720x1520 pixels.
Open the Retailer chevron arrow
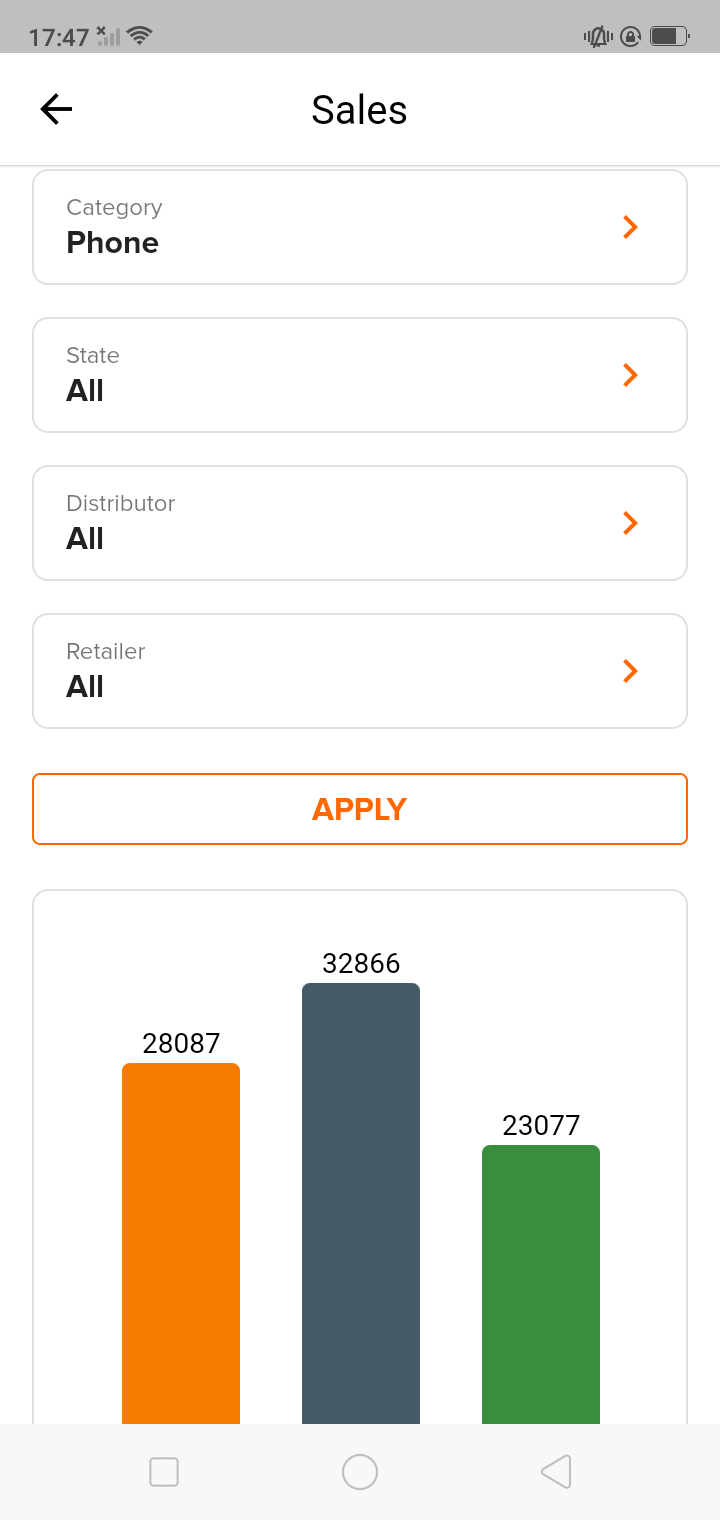coord(630,671)
